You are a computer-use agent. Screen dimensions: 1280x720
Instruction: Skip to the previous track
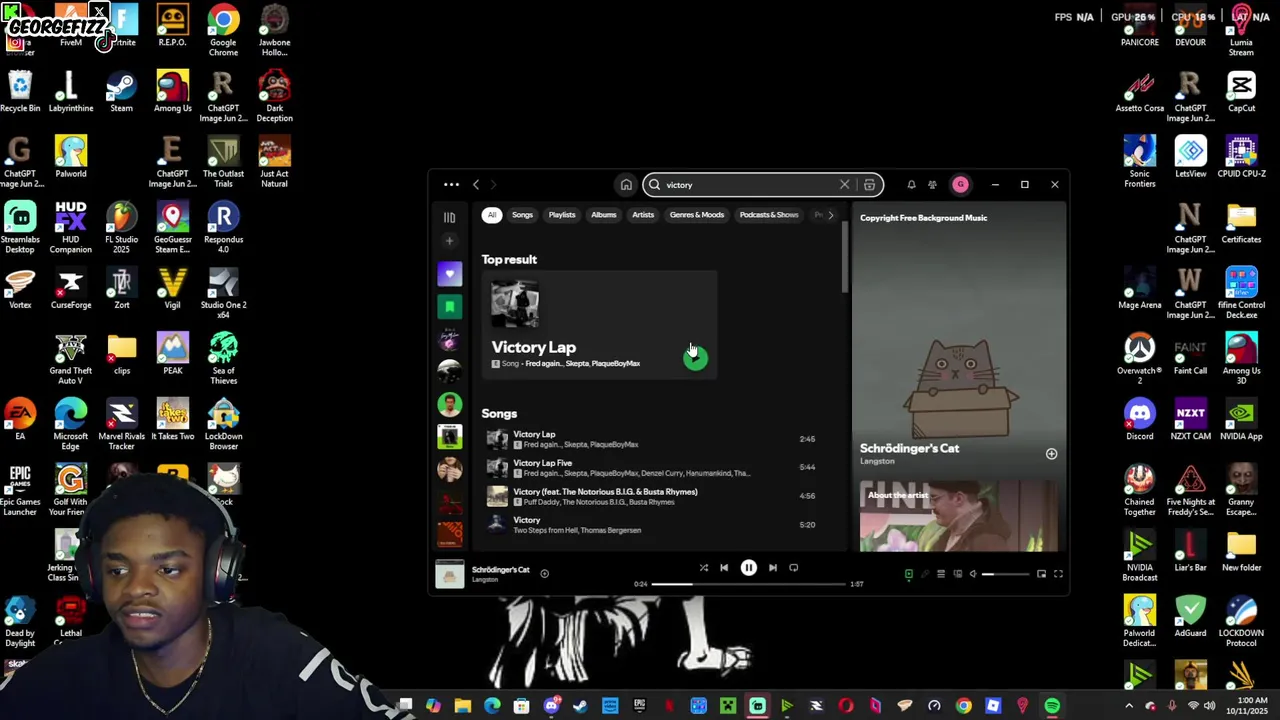click(x=724, y=568)
